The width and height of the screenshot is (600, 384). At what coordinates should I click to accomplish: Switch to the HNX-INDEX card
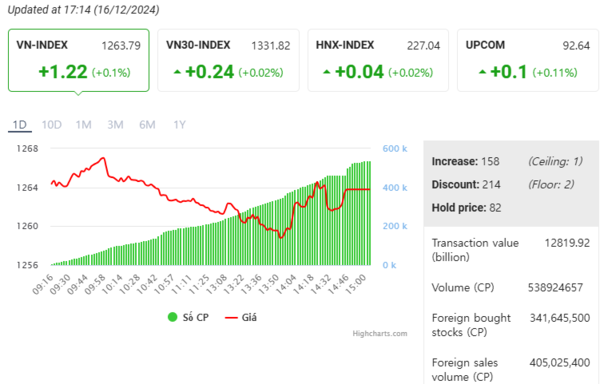click(378, 60)
